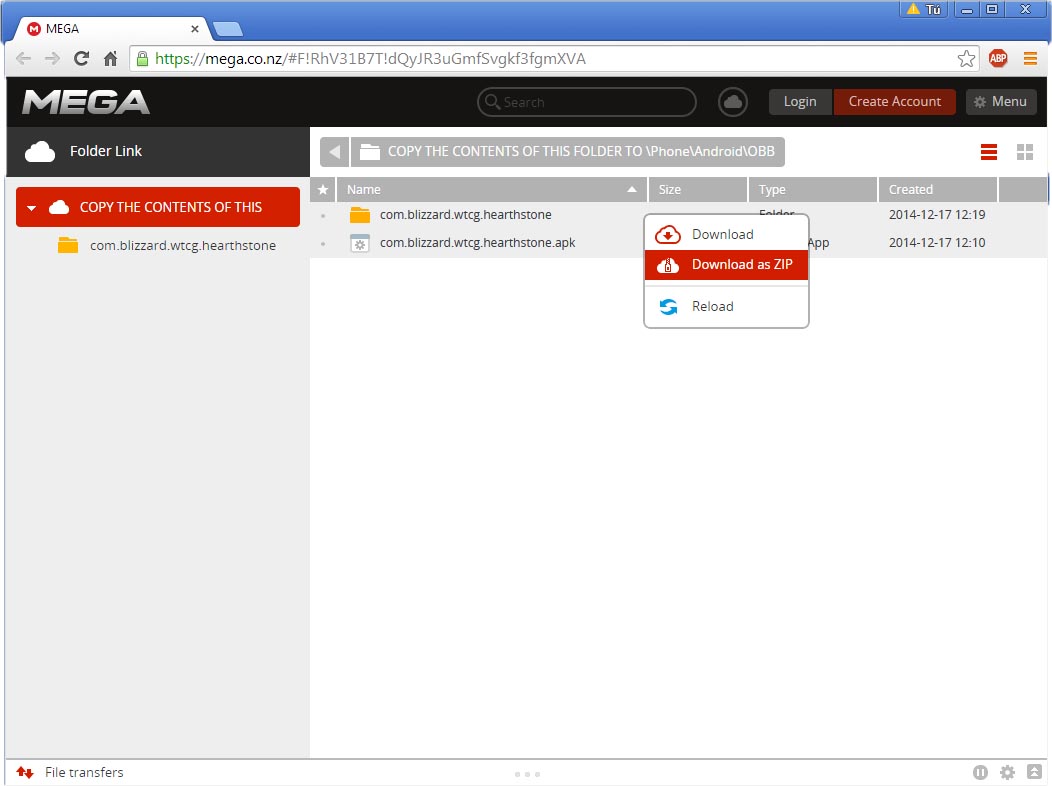Pause transfers with the bottom pause icon
This screenshot has width=1052, height=786.
pos(980,773)
